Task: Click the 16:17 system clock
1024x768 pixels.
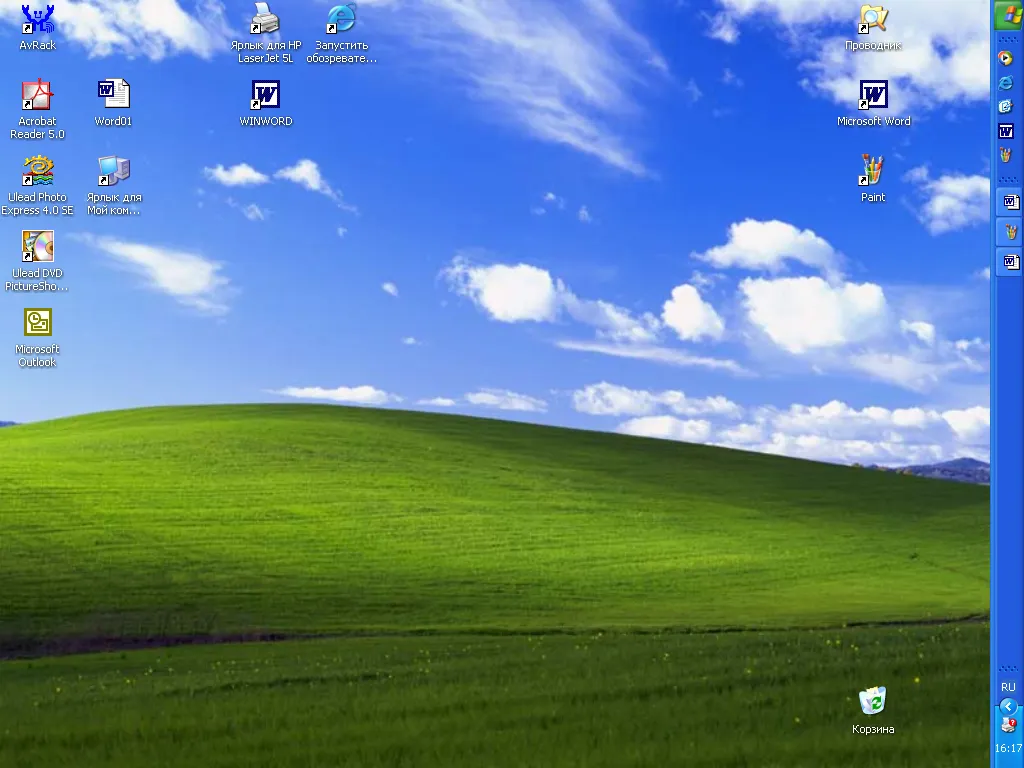Action: click(1008, 748)
